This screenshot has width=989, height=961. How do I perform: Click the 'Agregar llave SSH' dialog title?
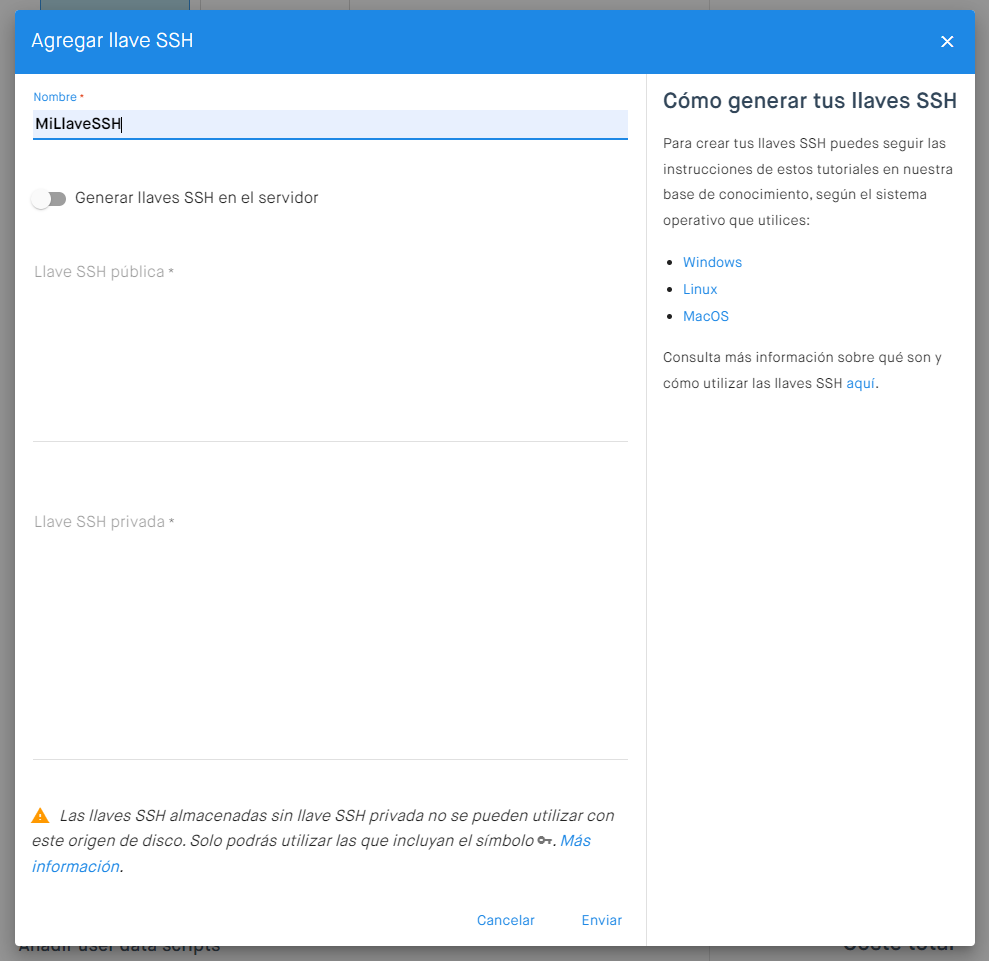point(112,41)
